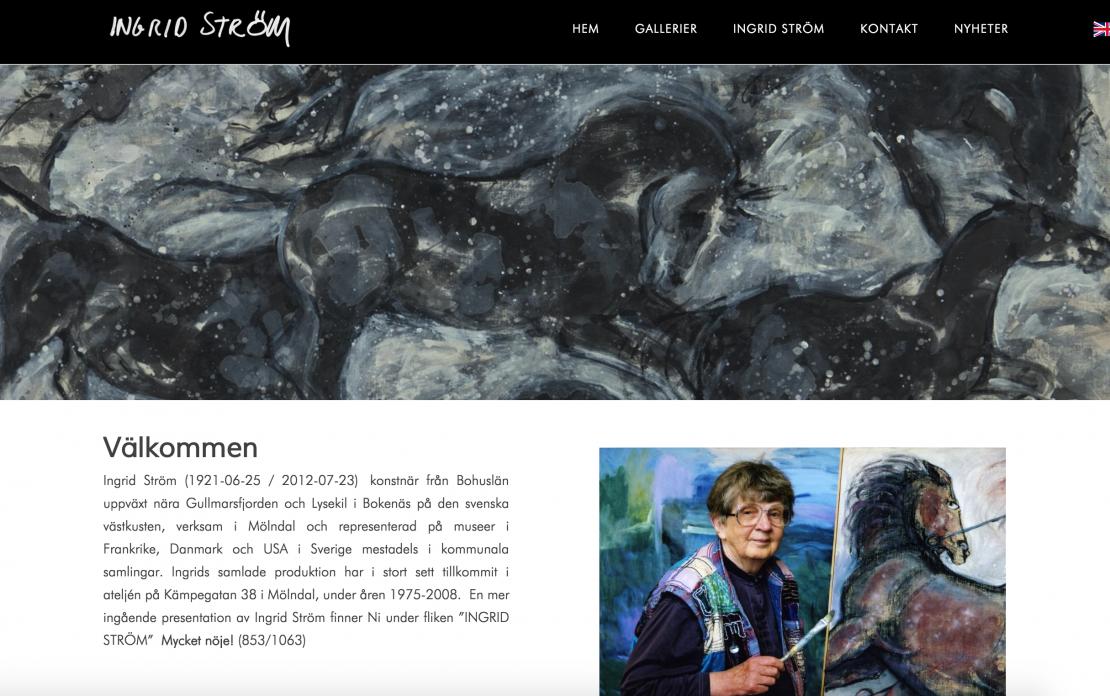Open the KONTAKT page
The width and height of the screenshot is (1110, 696).
[888, 29]
